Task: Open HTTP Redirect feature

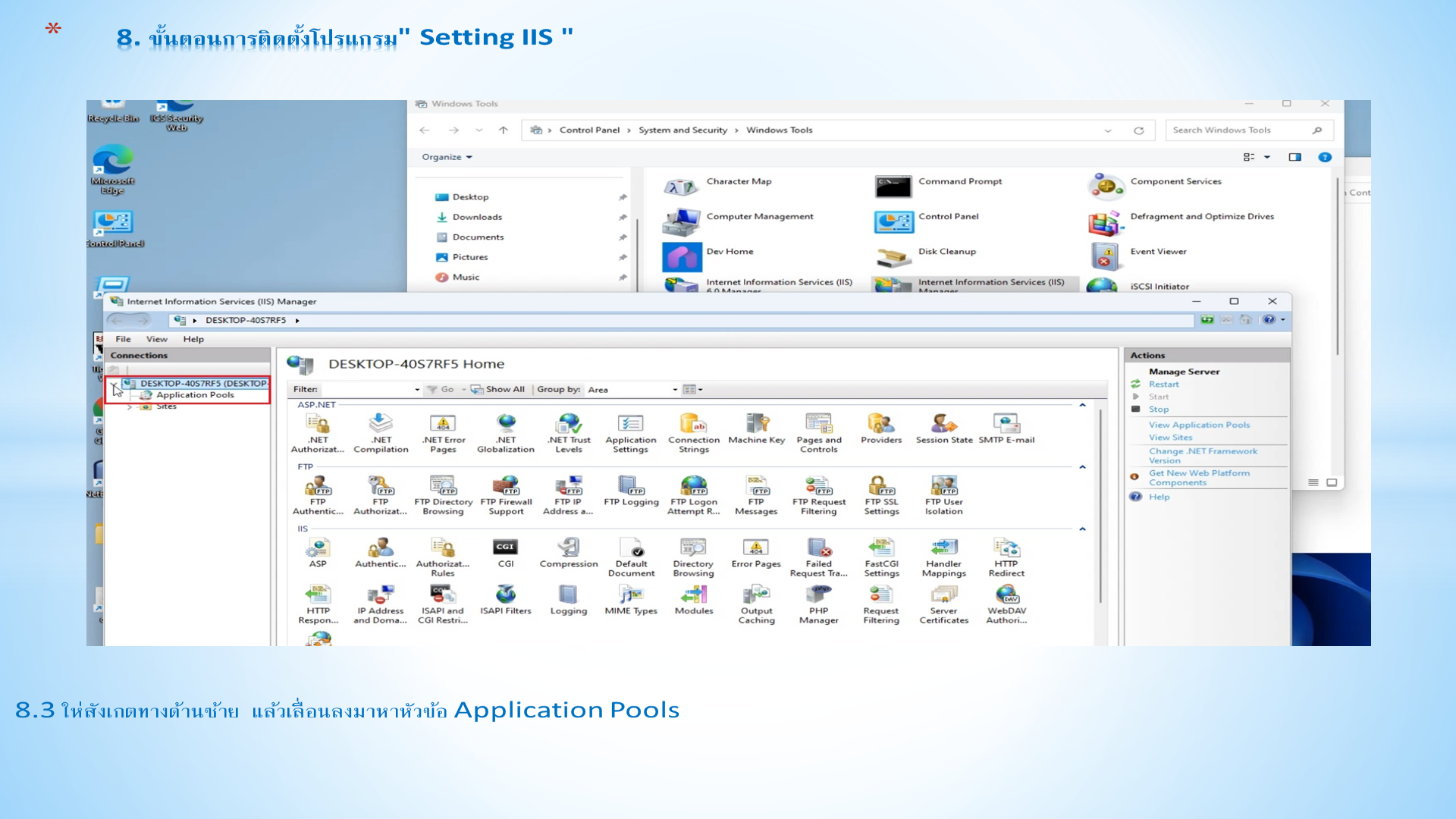Action: coord(1006,557)
